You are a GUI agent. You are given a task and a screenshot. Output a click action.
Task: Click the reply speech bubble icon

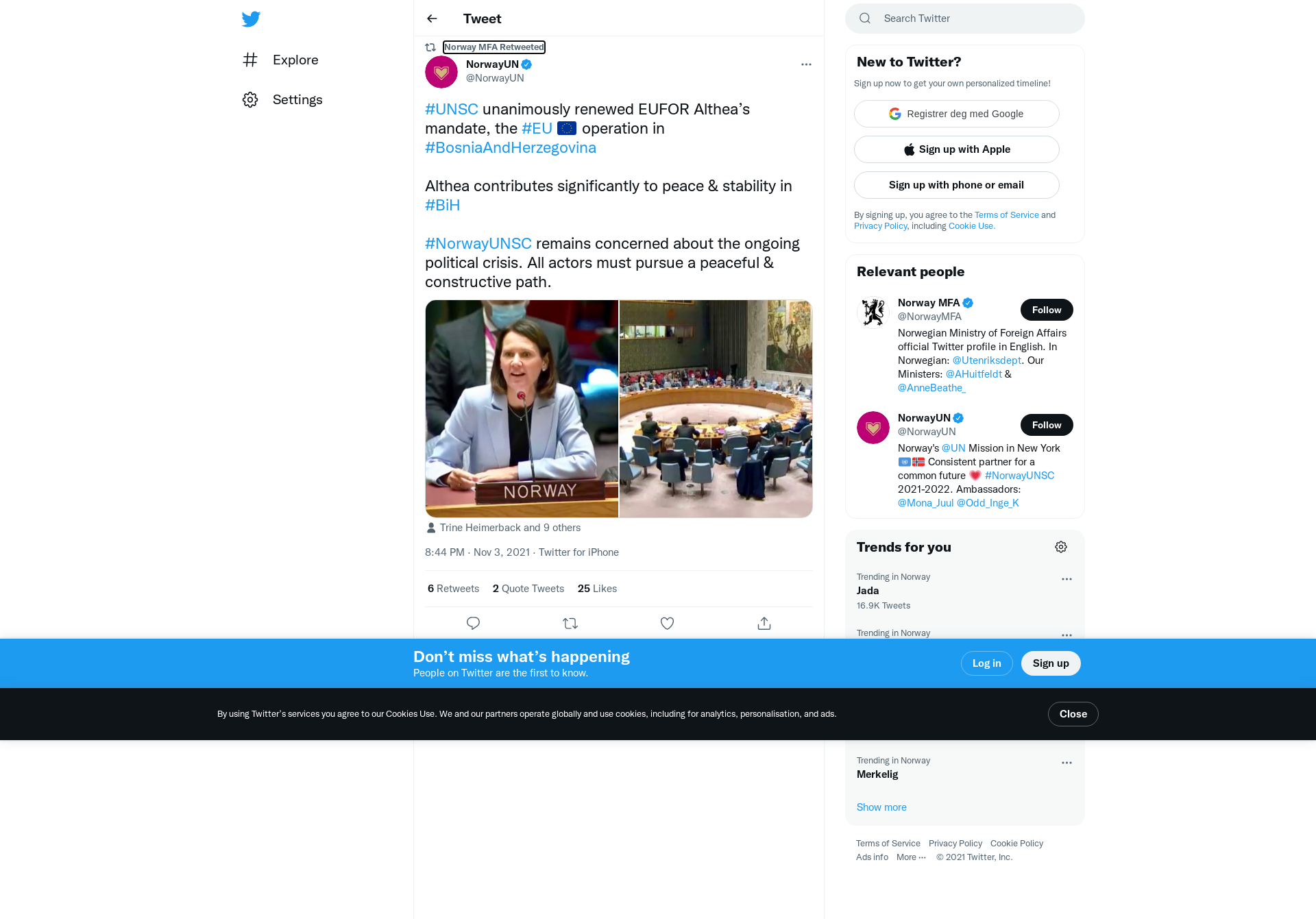pos(473,623)
